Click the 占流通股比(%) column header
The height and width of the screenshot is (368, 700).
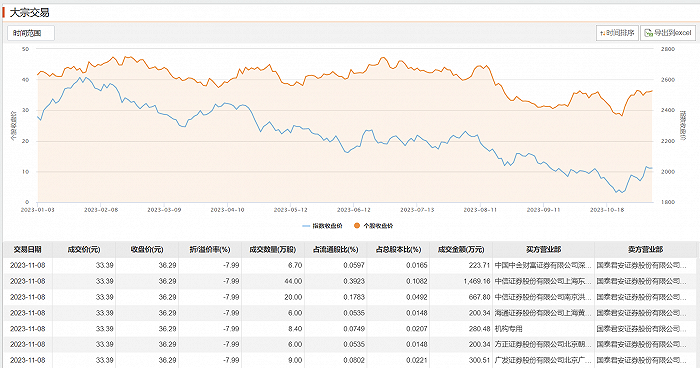point(336,250)
